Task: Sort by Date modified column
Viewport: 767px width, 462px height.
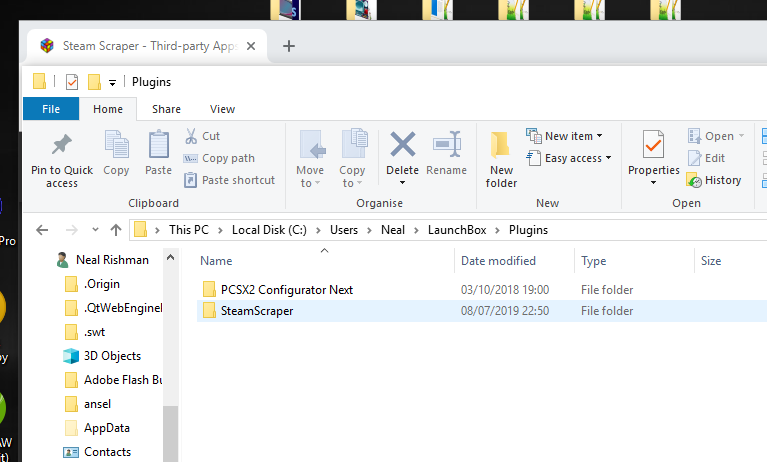Action: click(x=498, y=261)
